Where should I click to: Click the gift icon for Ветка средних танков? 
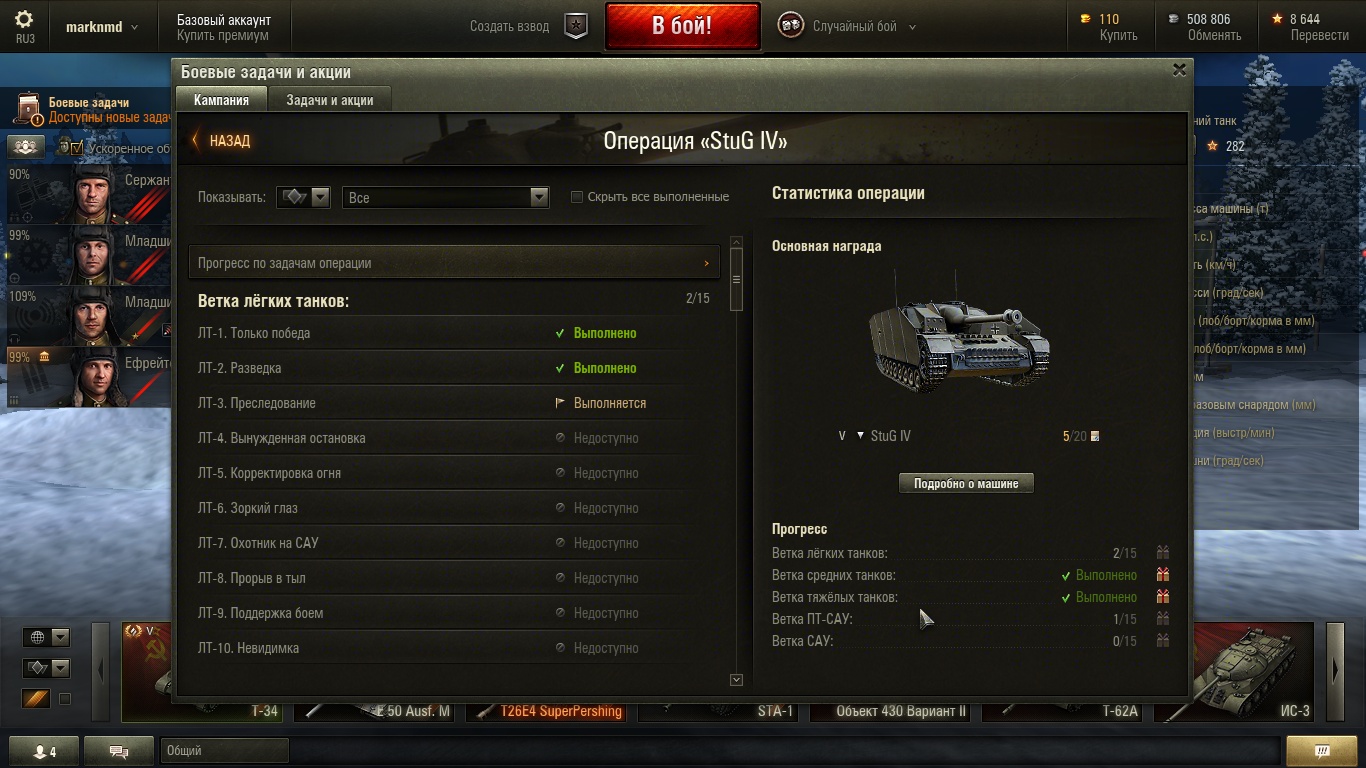(1162, 575)
